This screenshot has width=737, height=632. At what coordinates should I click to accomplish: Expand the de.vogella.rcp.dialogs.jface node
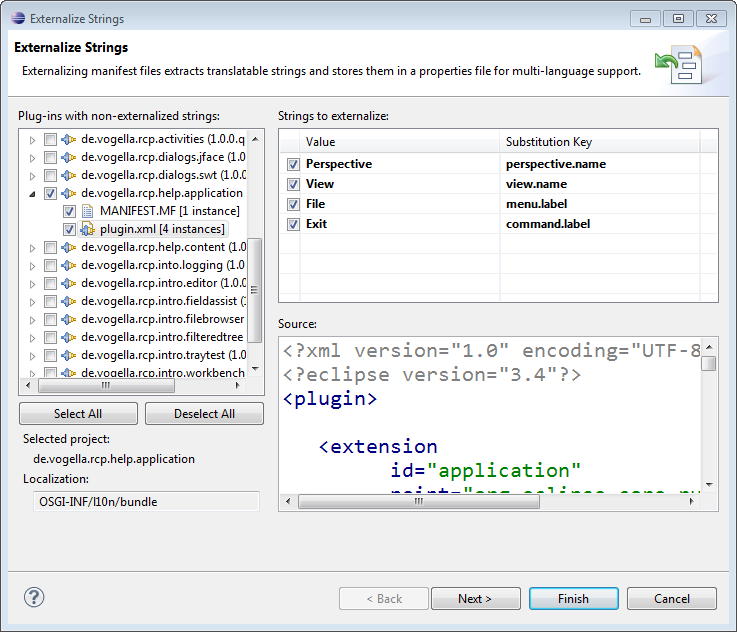coord(32,158)
